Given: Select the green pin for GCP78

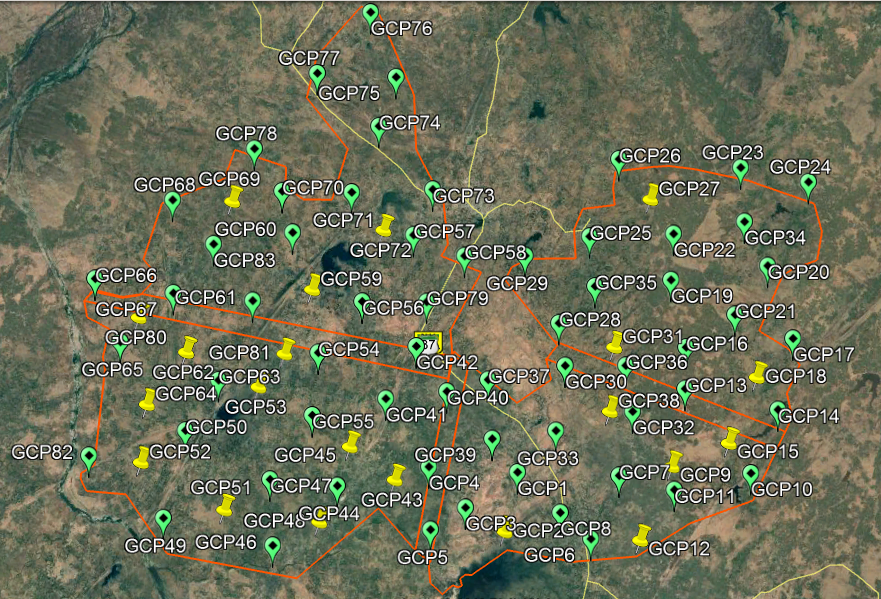Looking at the screenshot, I should coord(253,147).
